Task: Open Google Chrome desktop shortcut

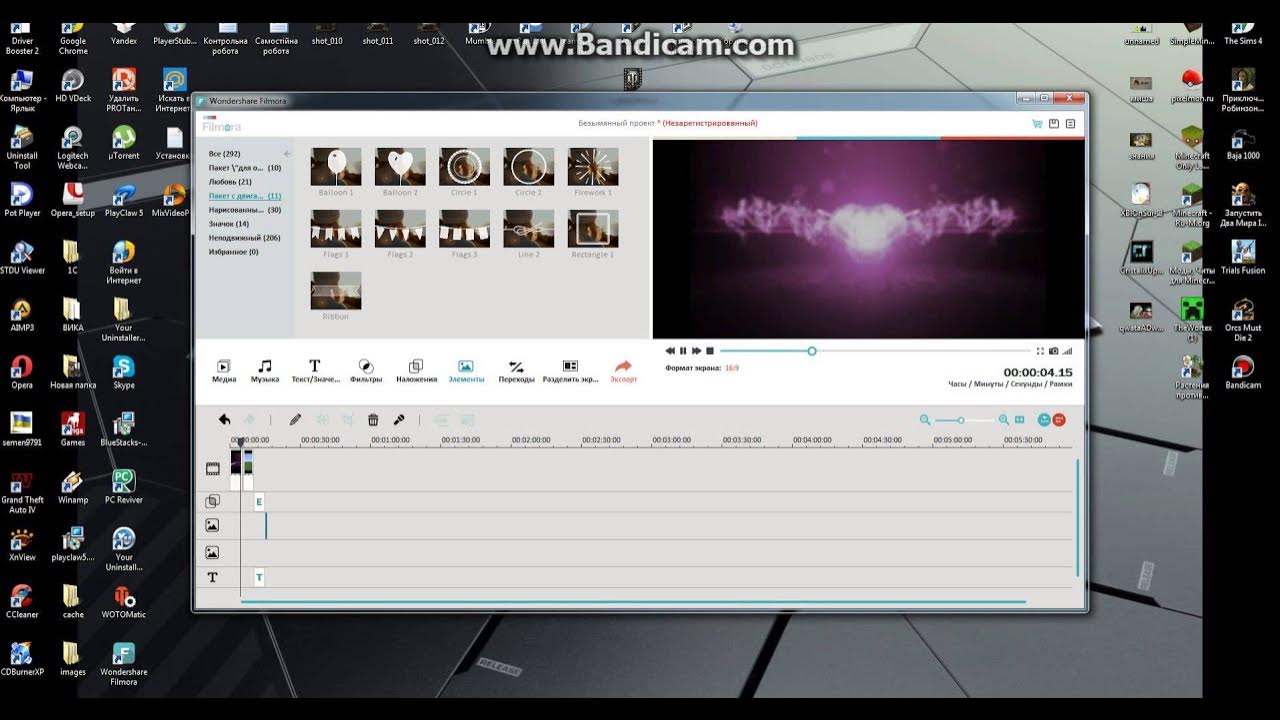Action: tap(73, 37)
